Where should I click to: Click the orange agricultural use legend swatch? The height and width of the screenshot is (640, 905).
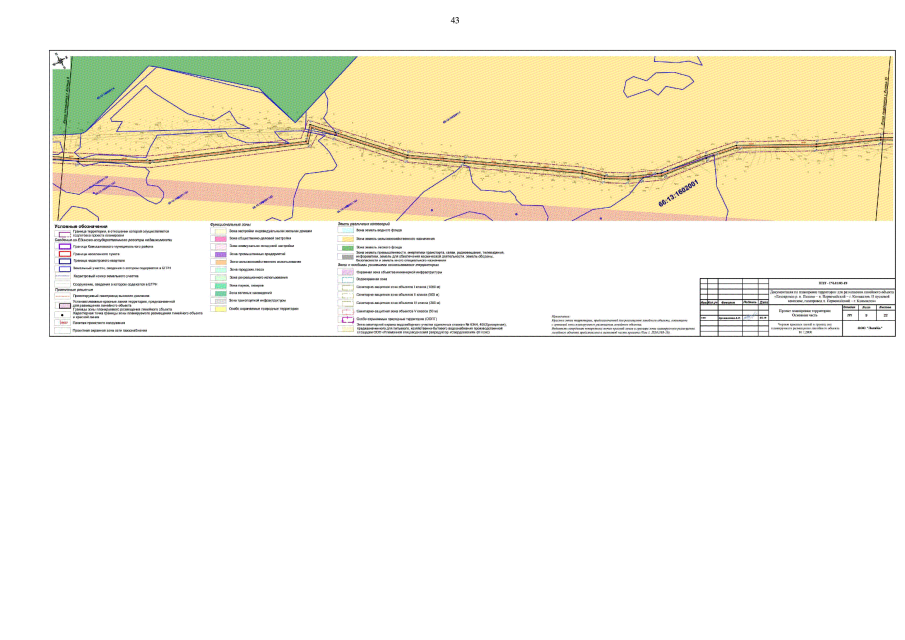pos(219,262)
